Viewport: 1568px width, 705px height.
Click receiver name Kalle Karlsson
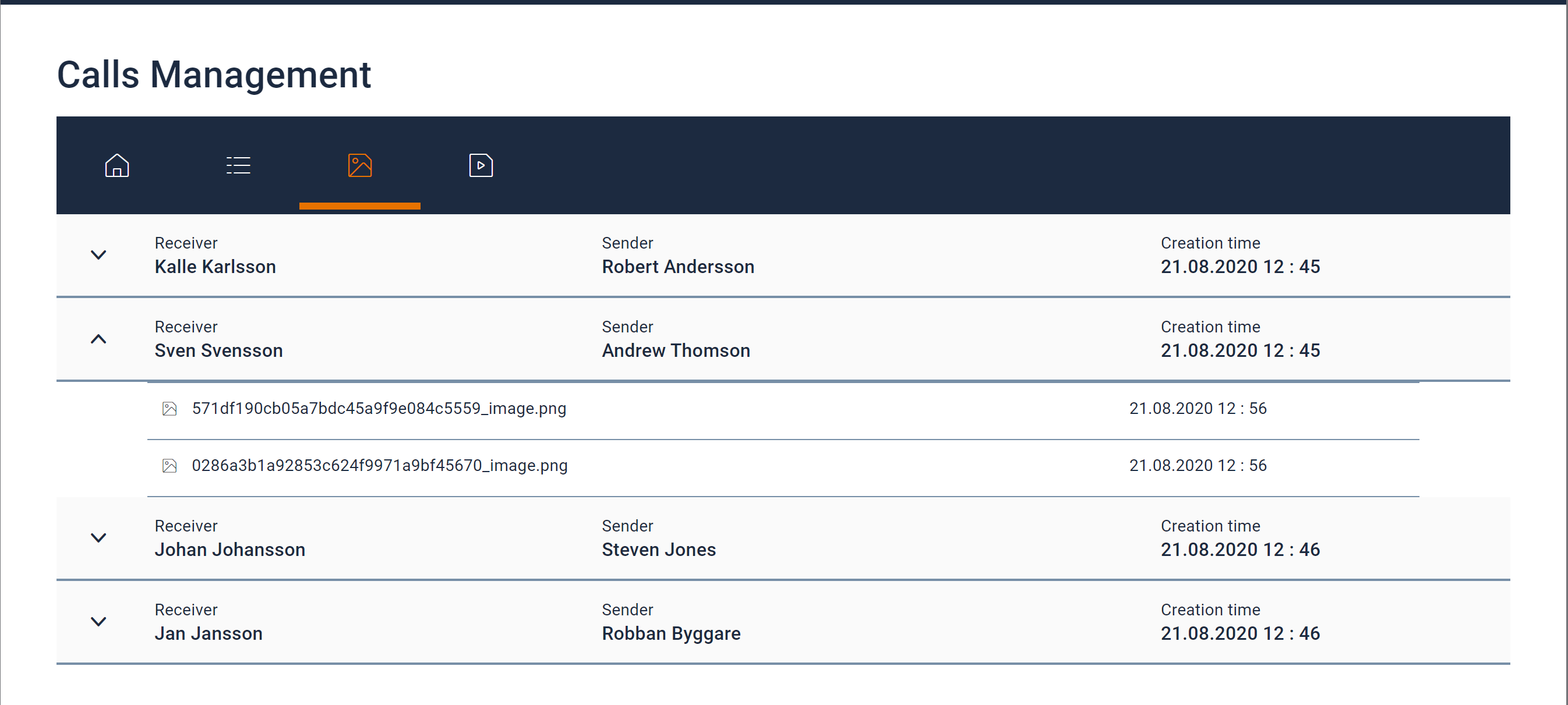click(x=215, y=267)
